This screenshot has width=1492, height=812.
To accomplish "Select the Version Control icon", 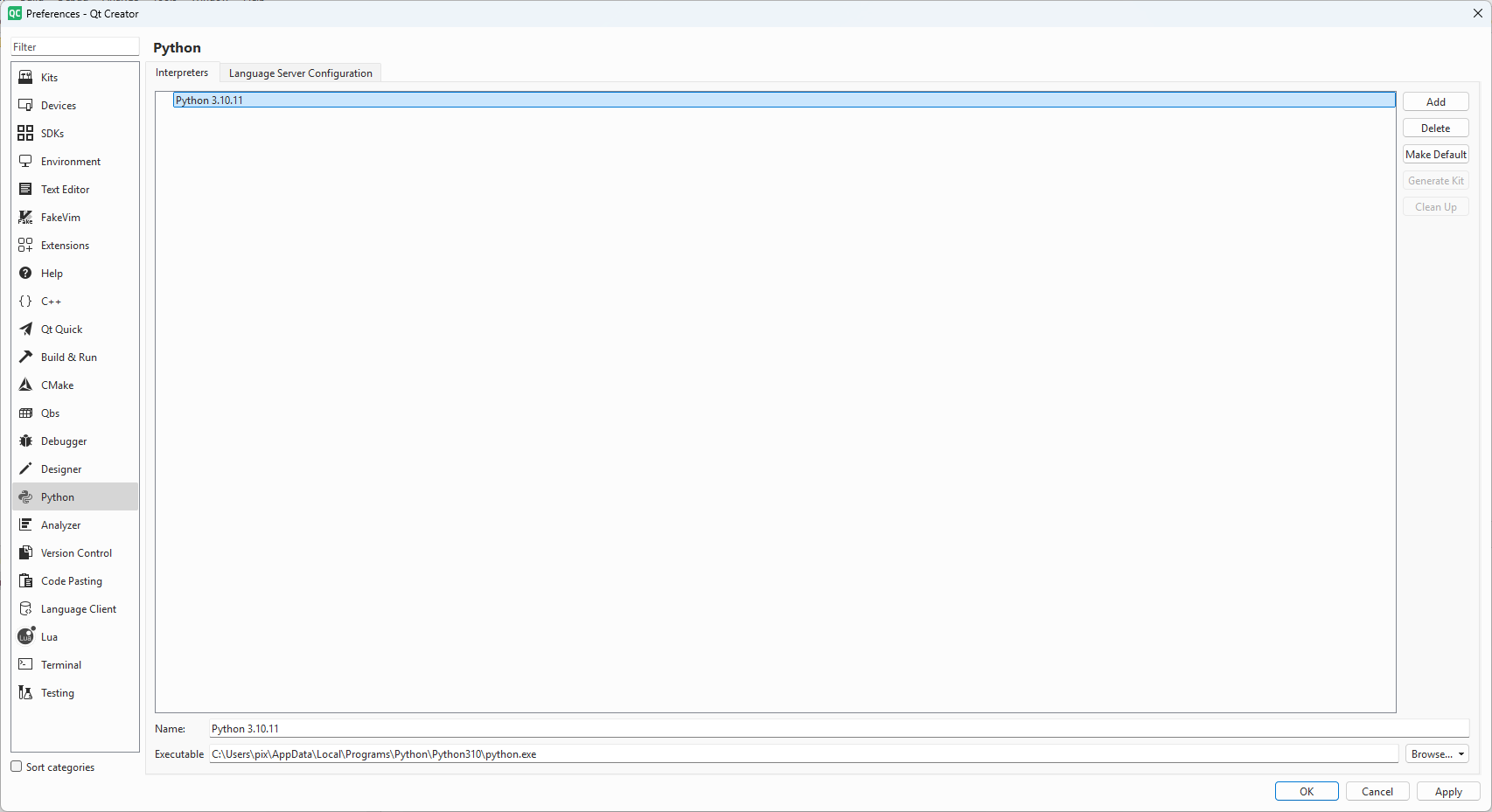I will 25,553.
